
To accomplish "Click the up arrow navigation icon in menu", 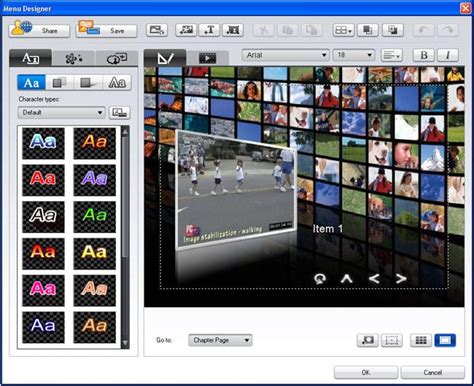I will click(347, 278).
